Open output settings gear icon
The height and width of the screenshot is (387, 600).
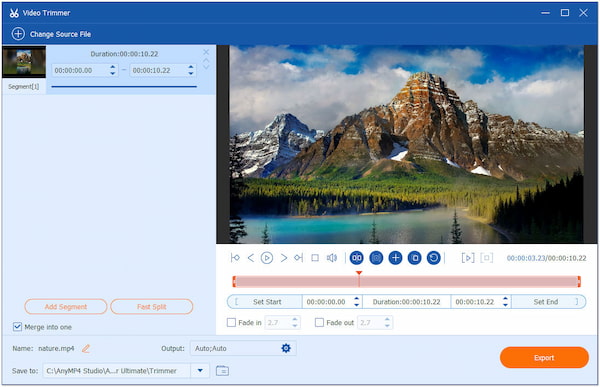point(286,348)
